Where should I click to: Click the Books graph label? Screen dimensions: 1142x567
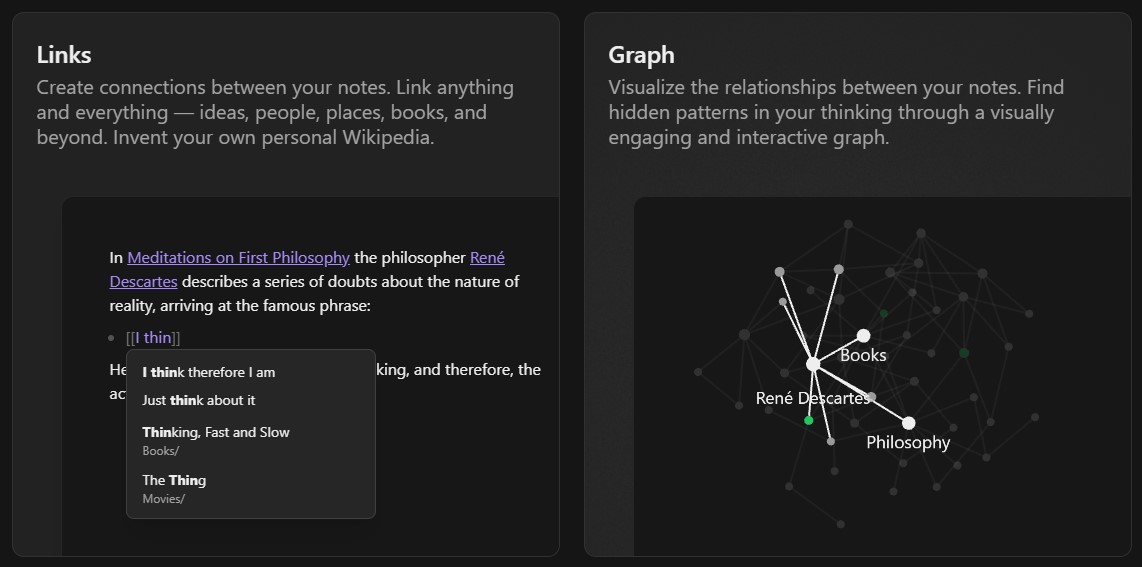click(x=863, y=355)
